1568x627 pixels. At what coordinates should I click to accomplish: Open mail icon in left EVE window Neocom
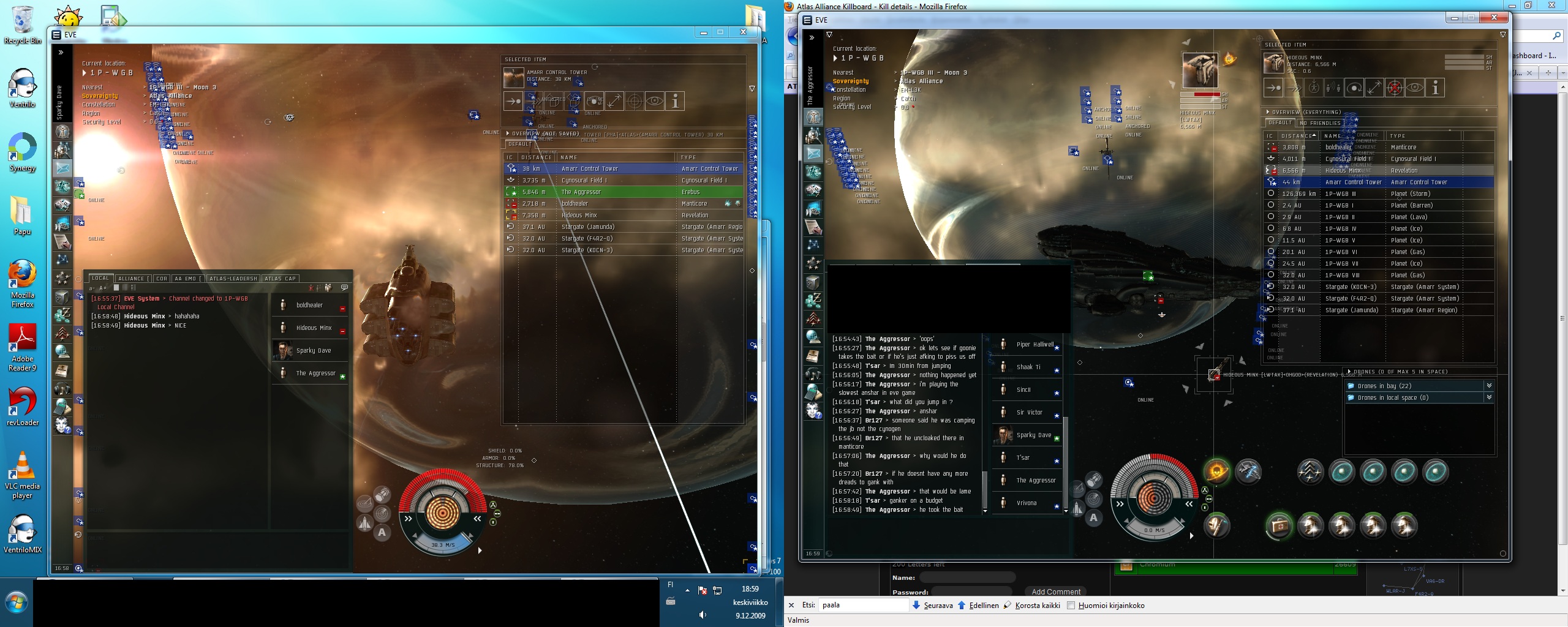tap(62, 168)
